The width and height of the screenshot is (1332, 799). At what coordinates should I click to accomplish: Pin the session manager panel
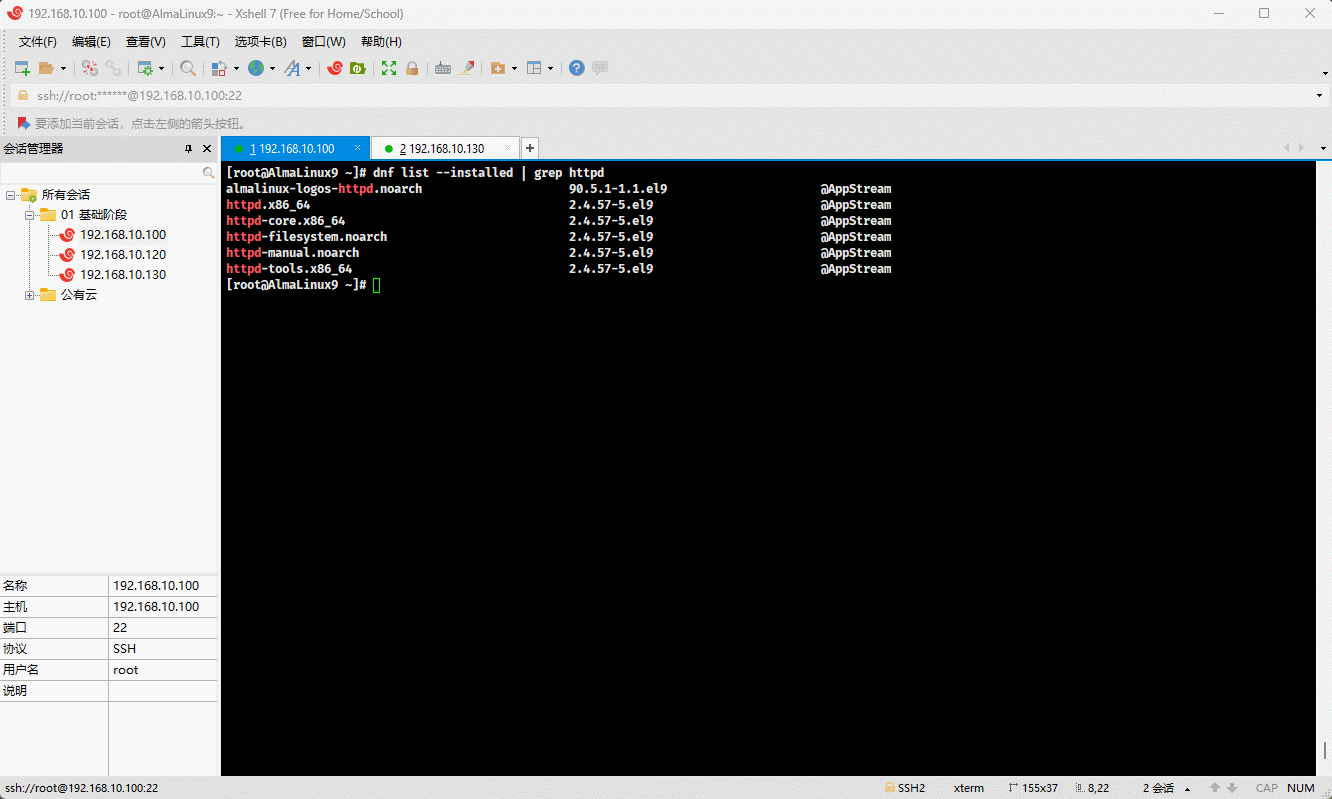pyautogui.click(x=188, y=149)
